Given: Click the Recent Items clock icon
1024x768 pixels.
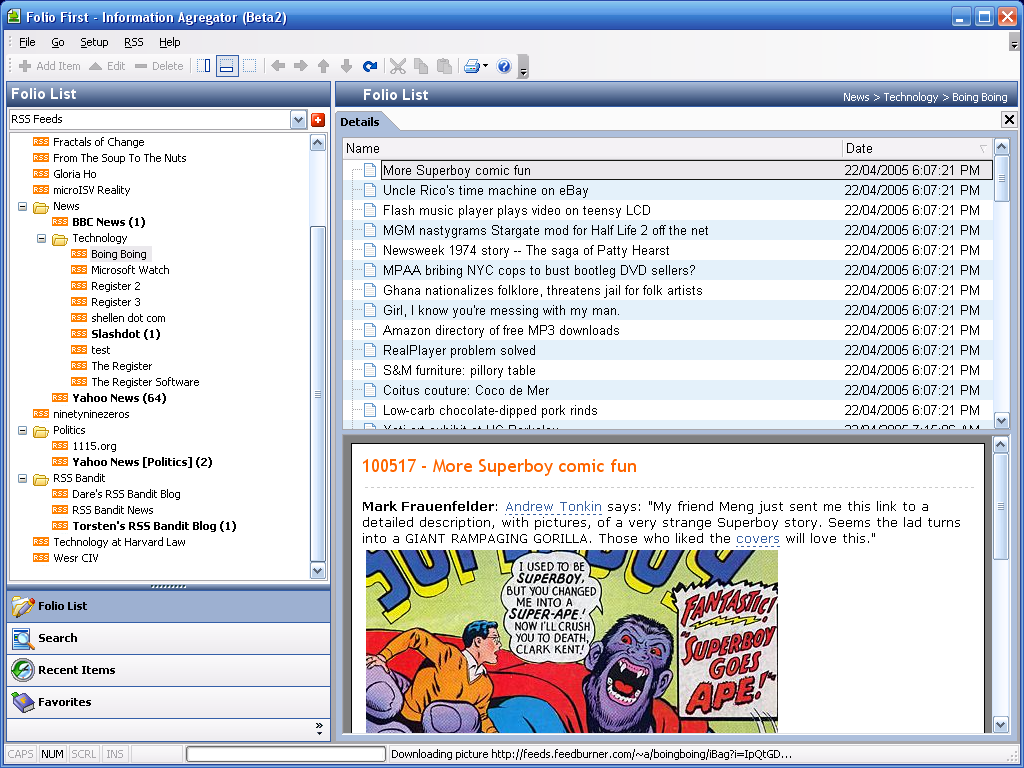Looking at the screenshot, I should [x=23, y=670].
